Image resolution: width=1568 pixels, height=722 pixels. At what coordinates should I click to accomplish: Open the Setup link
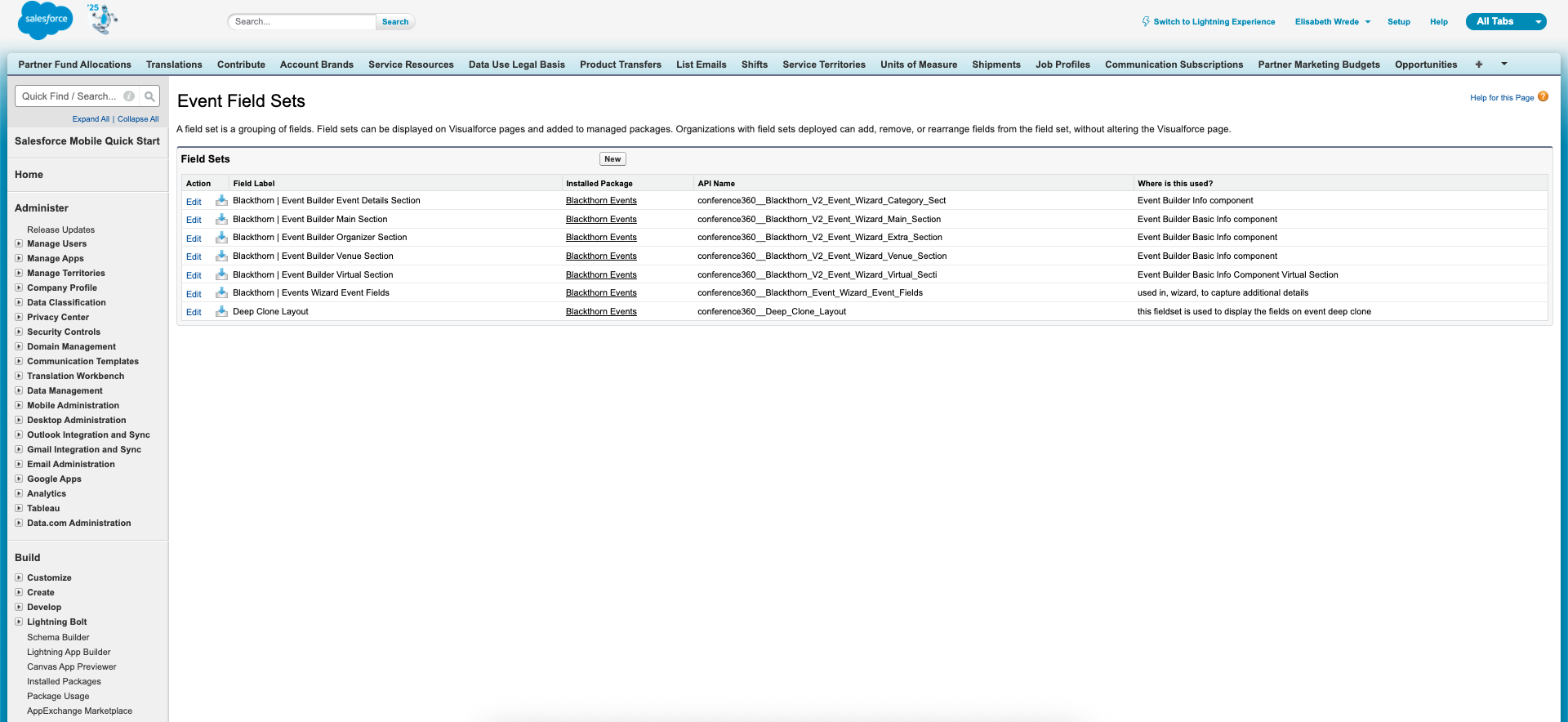(1398, 22)
